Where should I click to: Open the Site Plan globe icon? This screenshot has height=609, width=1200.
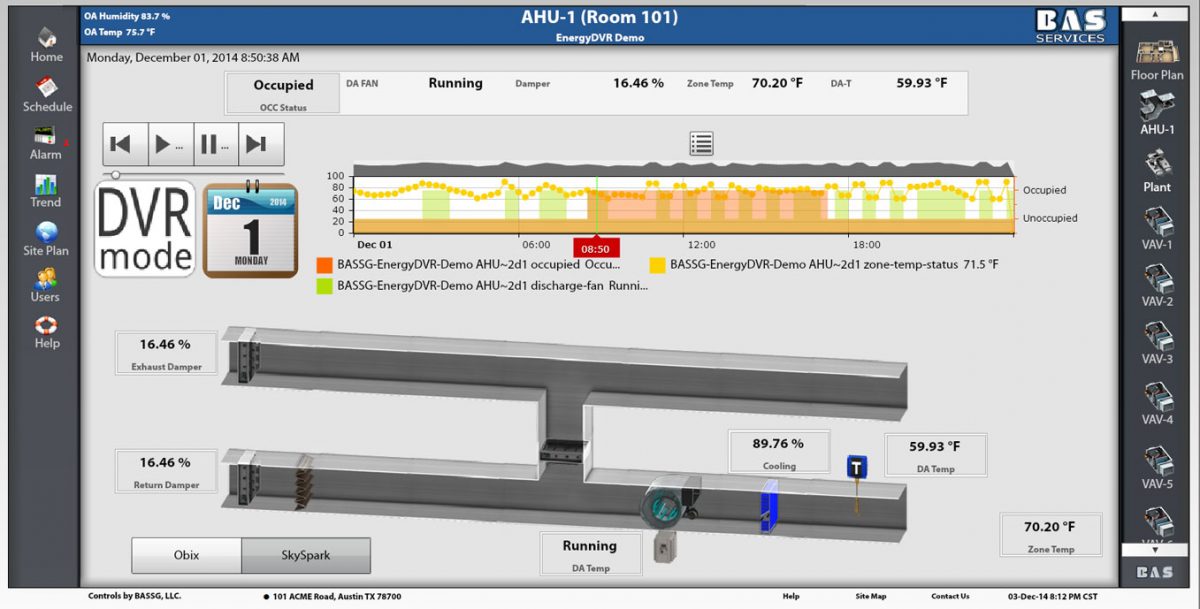pyautogui.click(x=46, y=232)
